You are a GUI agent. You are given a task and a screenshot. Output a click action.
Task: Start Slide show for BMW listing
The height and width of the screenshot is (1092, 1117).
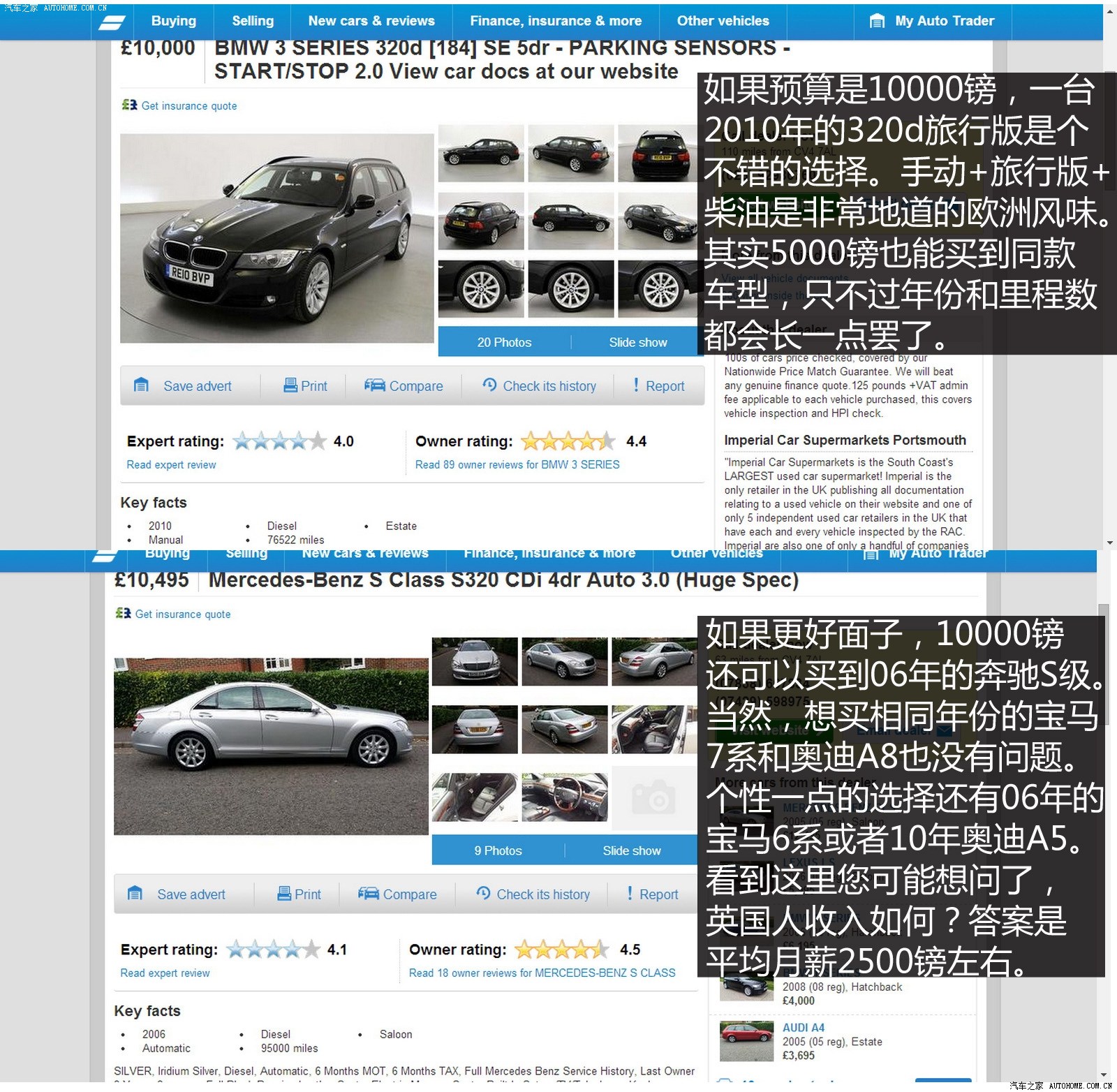[x=637, y=342]
